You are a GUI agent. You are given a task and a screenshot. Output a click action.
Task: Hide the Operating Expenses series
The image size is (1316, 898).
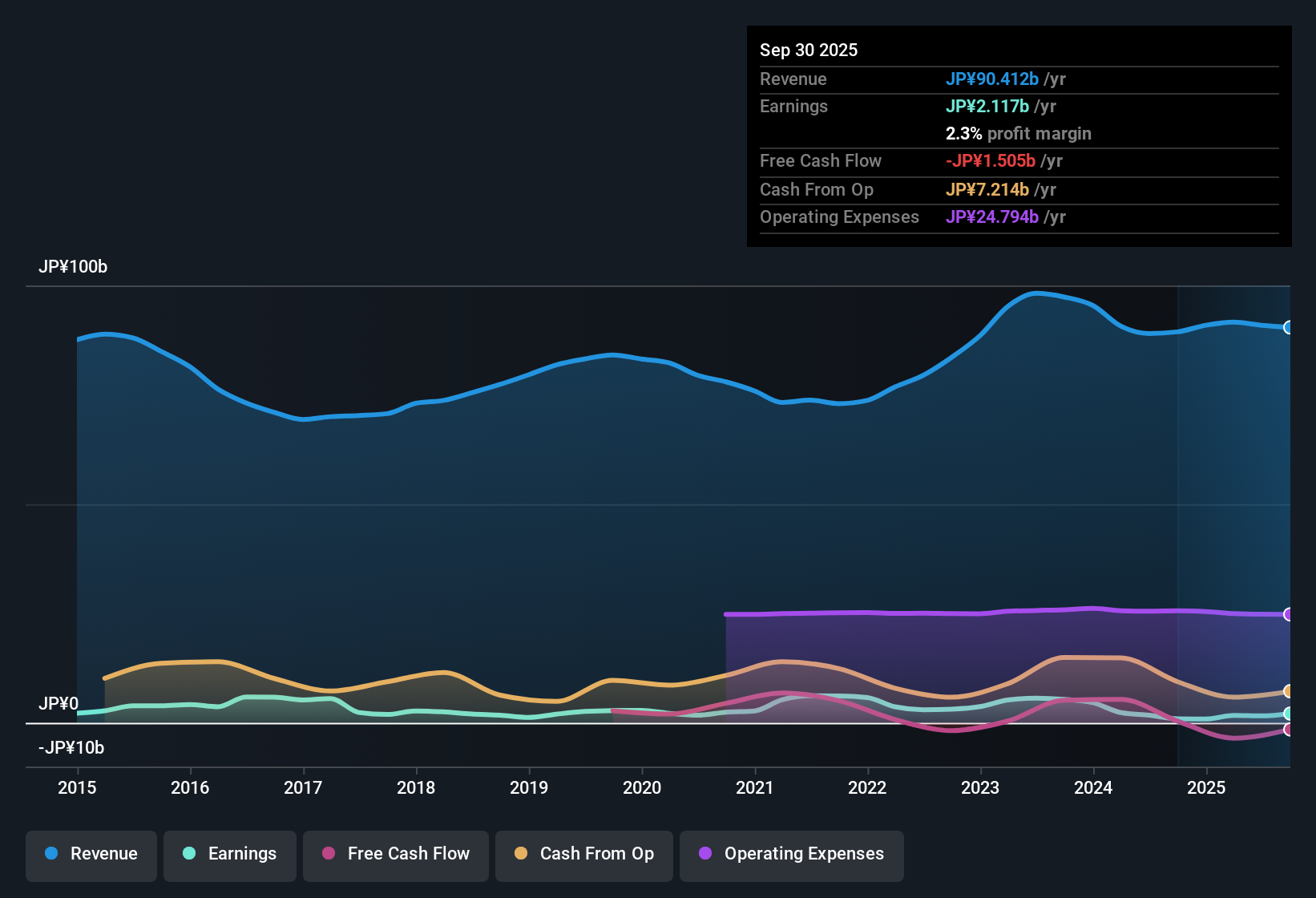[x=790, y=854]
